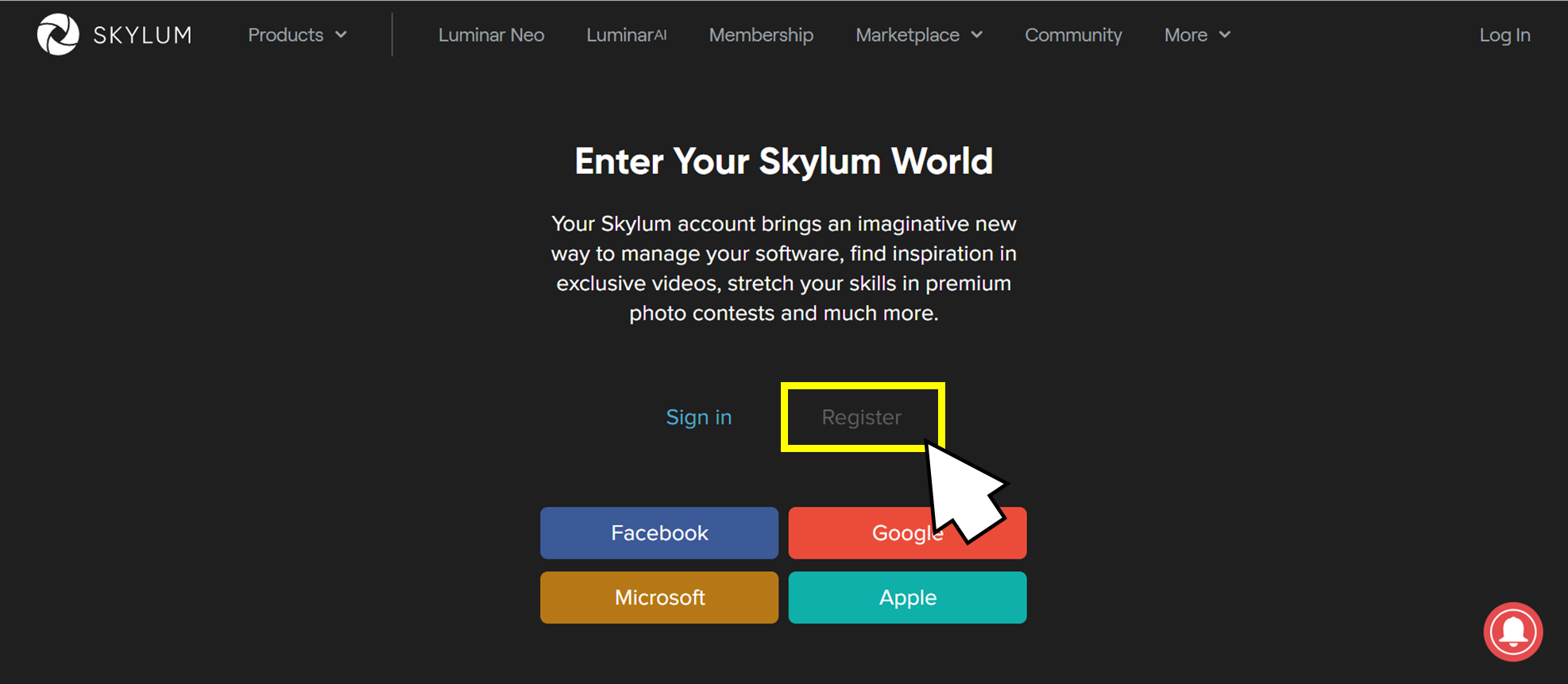Continue with the Apple button
This screenshot has width=1568, height=684.
click(x=908, y=597)
